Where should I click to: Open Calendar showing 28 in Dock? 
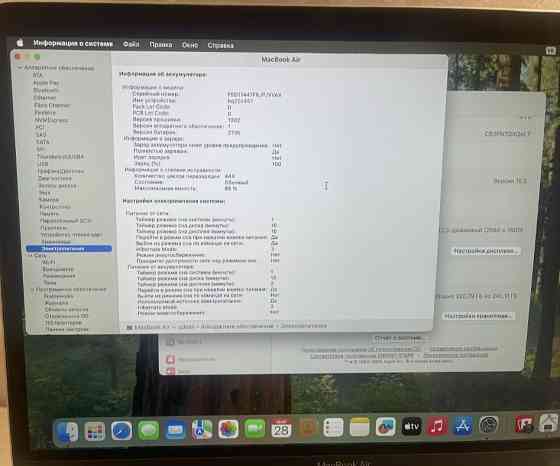click(x=281, y=428)
